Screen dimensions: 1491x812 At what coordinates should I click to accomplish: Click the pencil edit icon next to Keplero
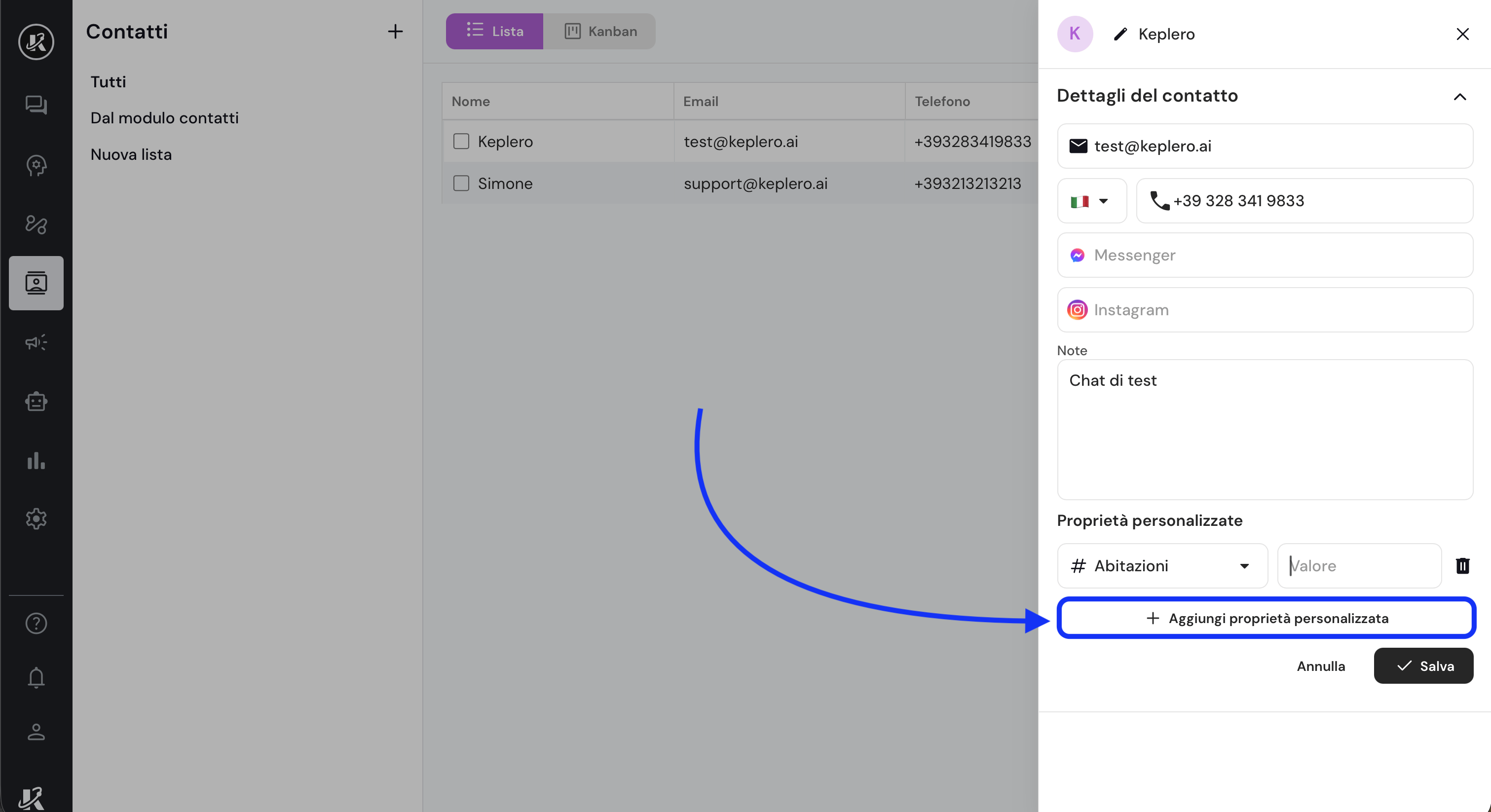pos(1120,34)
